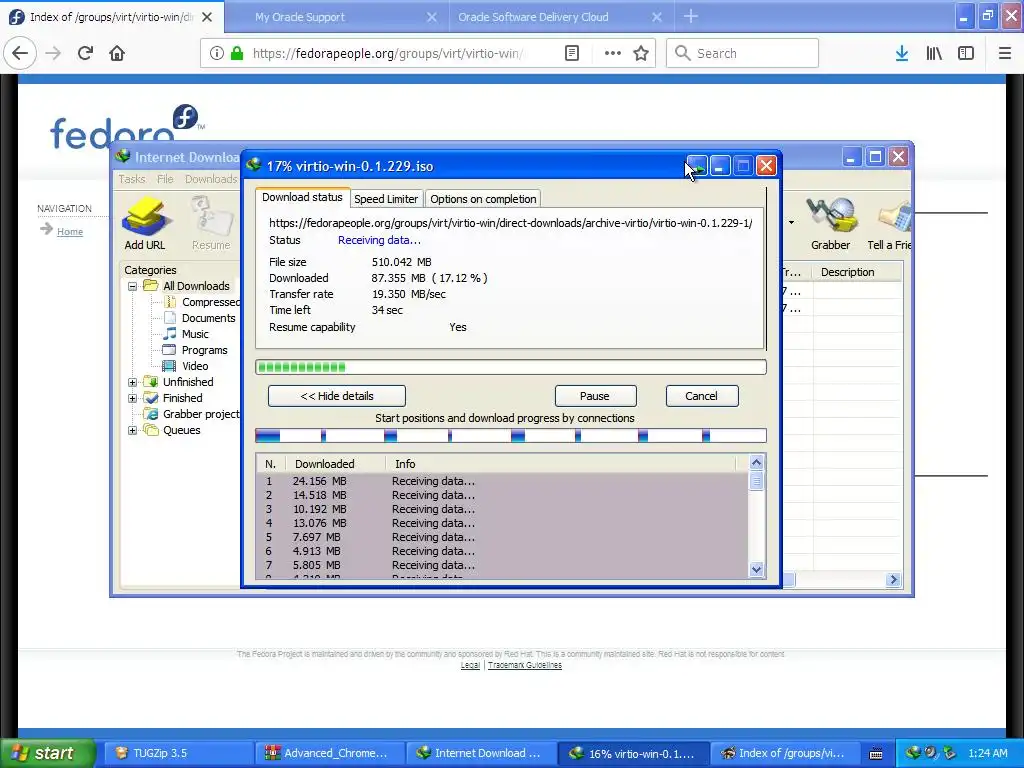
Task: Select Compressed category
Action: click(210, 302)
